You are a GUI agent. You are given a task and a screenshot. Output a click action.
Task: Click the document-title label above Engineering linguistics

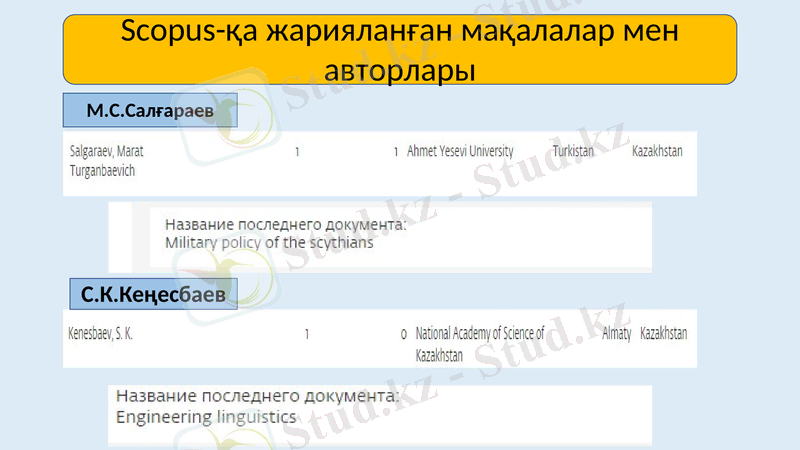point(258,396)
